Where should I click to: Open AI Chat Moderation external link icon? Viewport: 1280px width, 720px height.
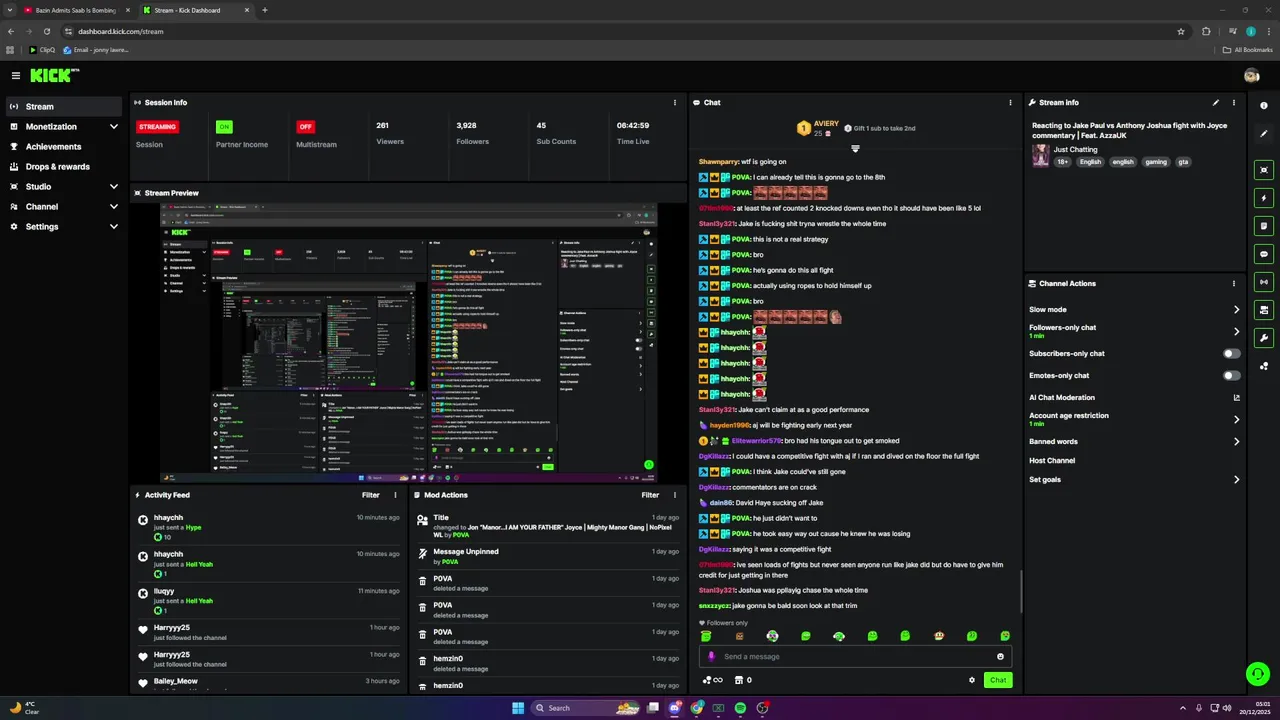tap(1236, 397)
